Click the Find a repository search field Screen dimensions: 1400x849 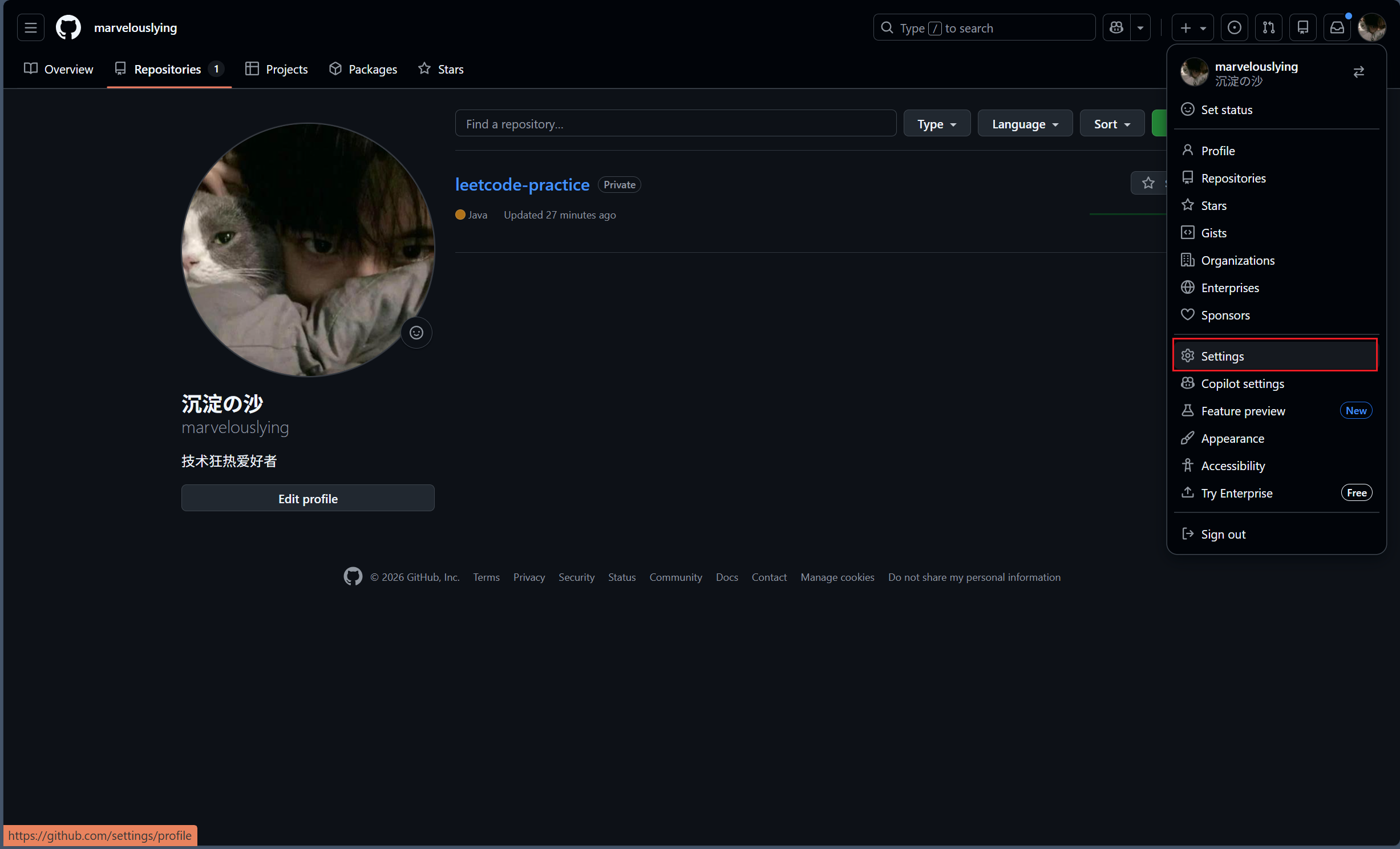pyautogui.click(x=675, y=124)
